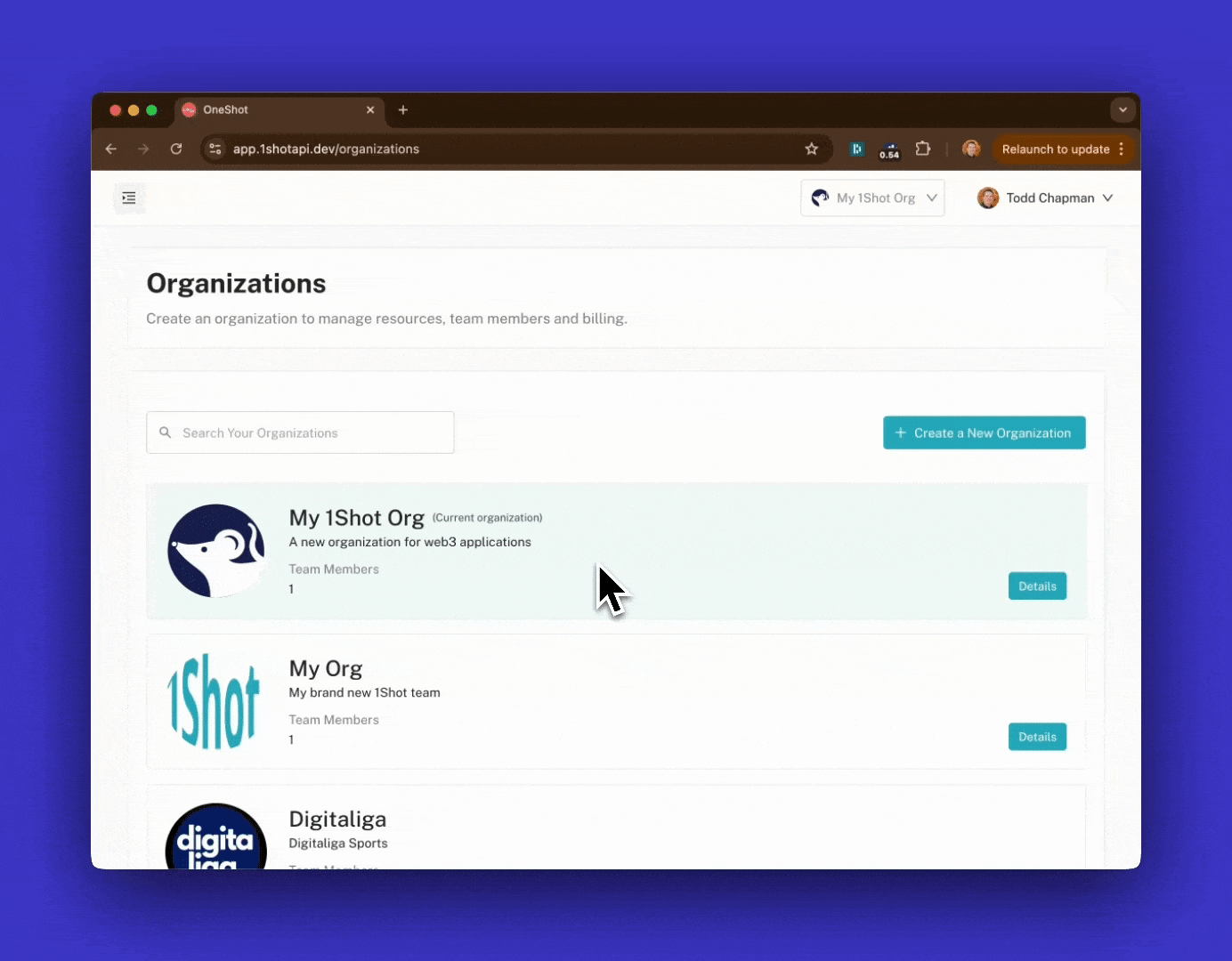The width and height of the screenshot is (1232, 961).
Task: Open Details for My 1Shot Org
Action: click(1037, 585)
